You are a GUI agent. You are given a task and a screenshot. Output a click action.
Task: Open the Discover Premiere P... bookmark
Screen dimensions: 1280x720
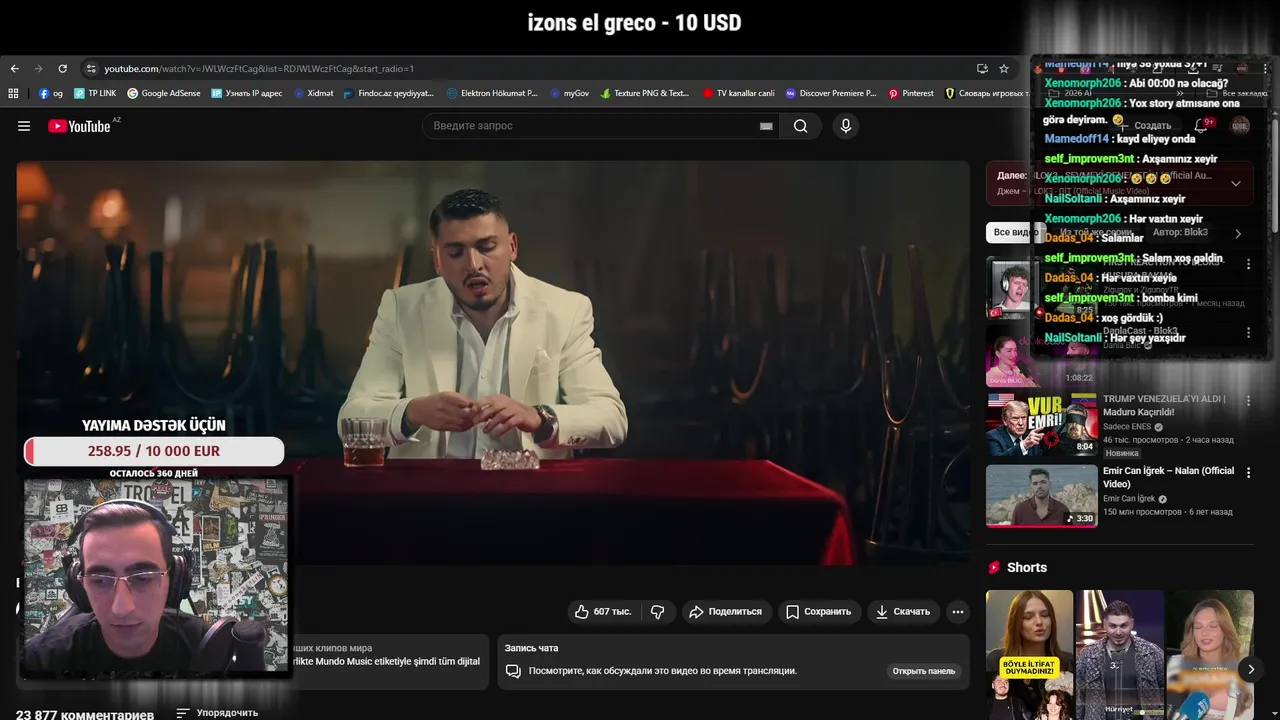(831, 93)
